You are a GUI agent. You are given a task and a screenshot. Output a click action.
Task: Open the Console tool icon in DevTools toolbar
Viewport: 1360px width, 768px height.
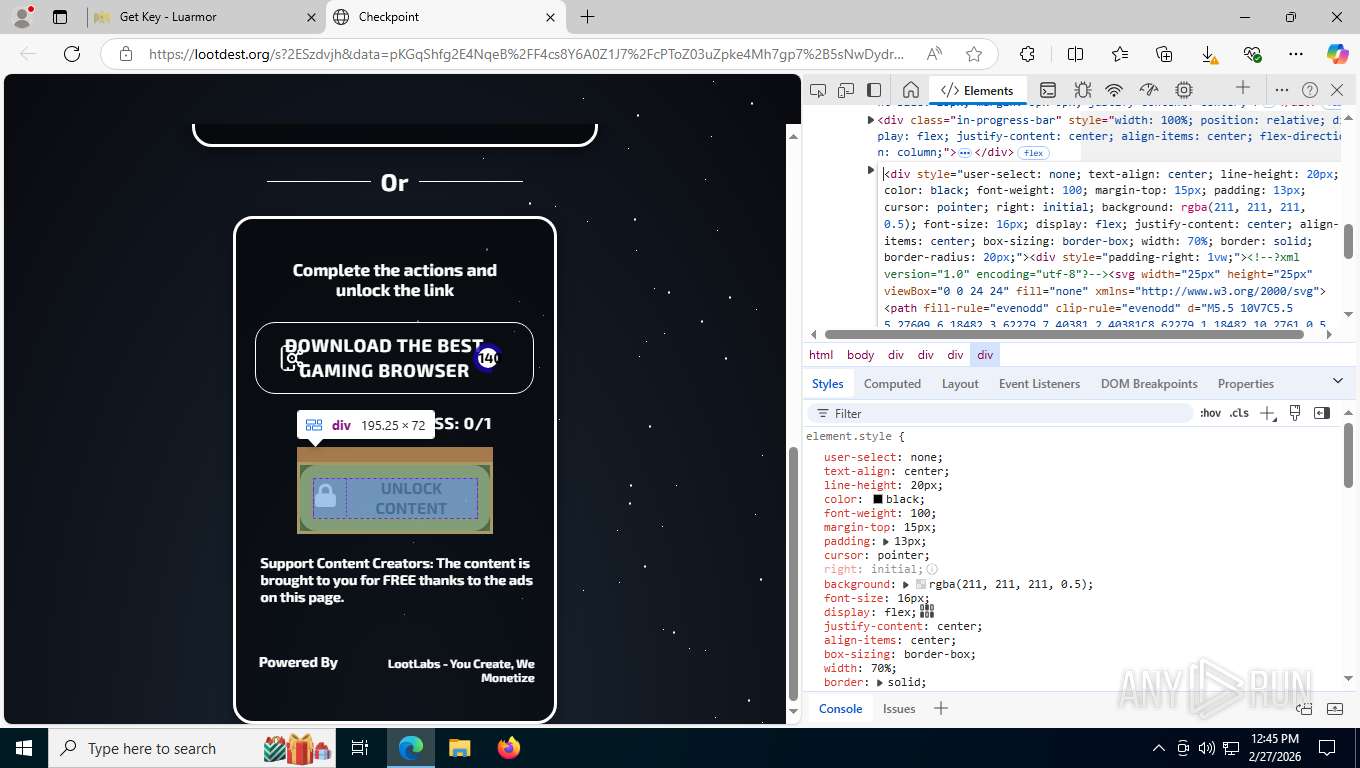tap(1048, 90)
